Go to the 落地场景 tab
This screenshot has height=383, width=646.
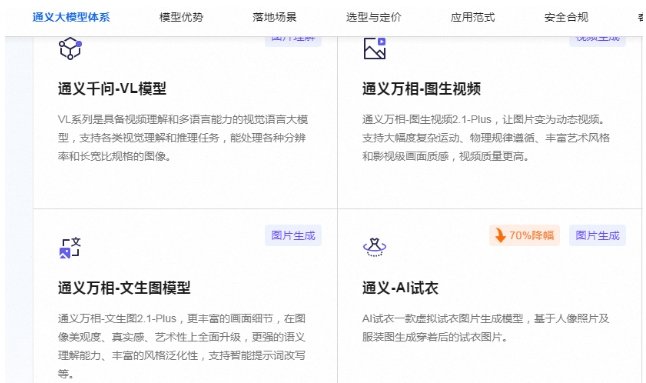point(274,17)
